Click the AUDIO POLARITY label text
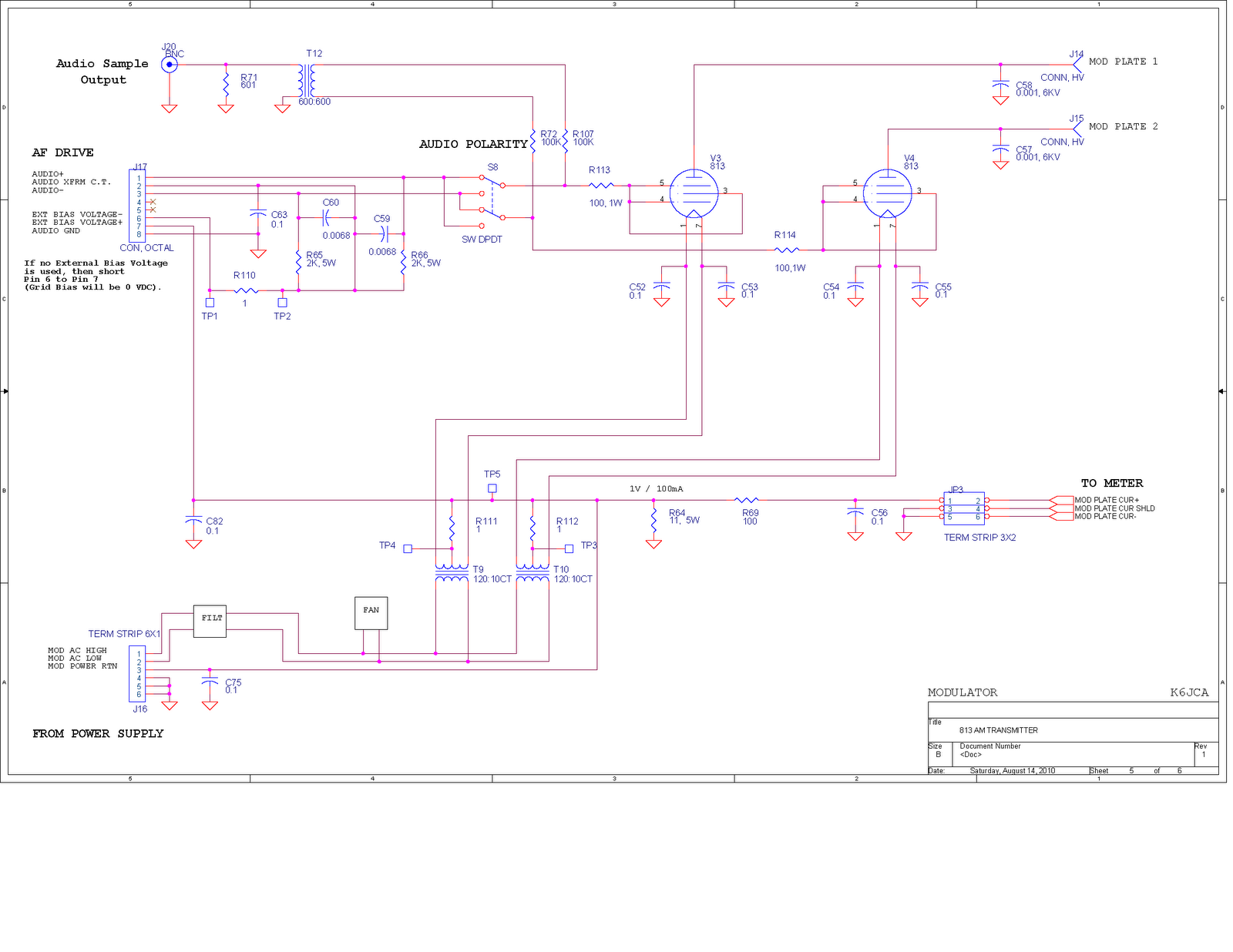Viewport: 1233px width, 952px height. [x=472, y=144]
